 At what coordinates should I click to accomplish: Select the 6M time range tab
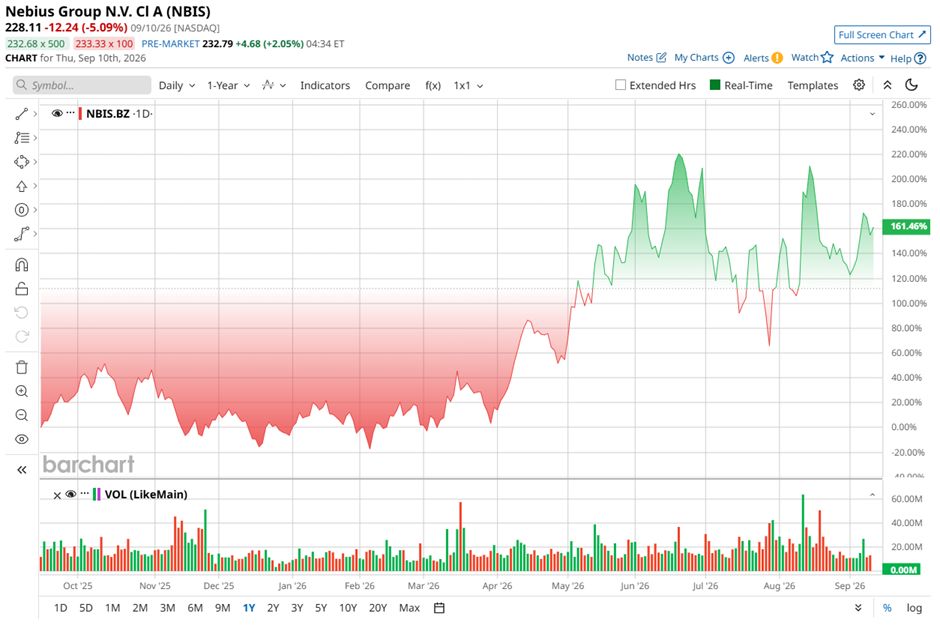(195, 608)
